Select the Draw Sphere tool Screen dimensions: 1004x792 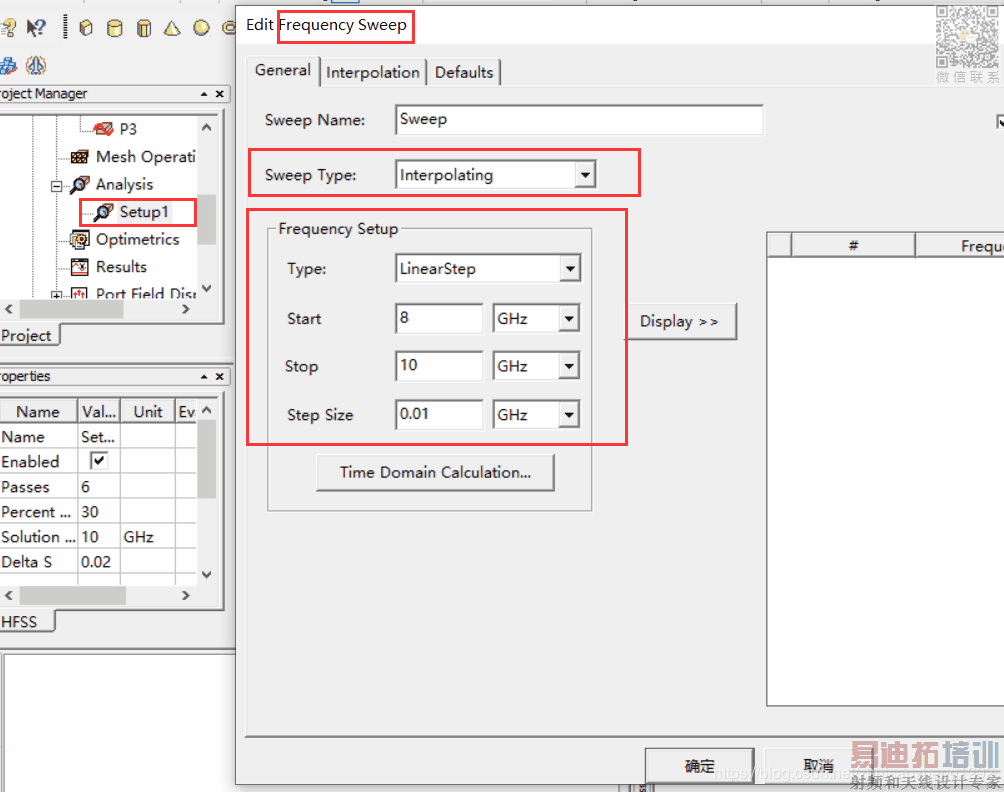pos(201,28)
